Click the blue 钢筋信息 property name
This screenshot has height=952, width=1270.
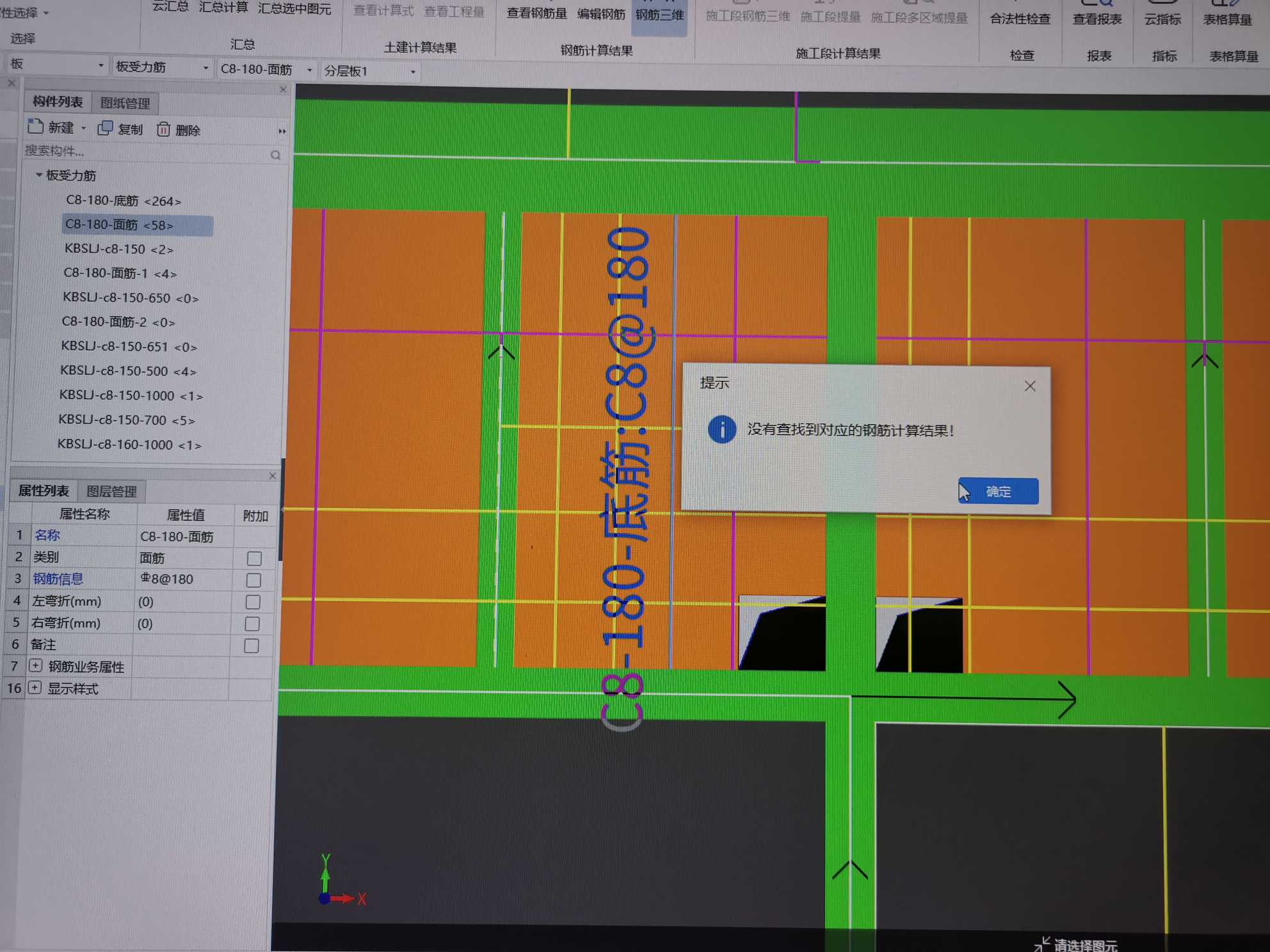[58, 578]
